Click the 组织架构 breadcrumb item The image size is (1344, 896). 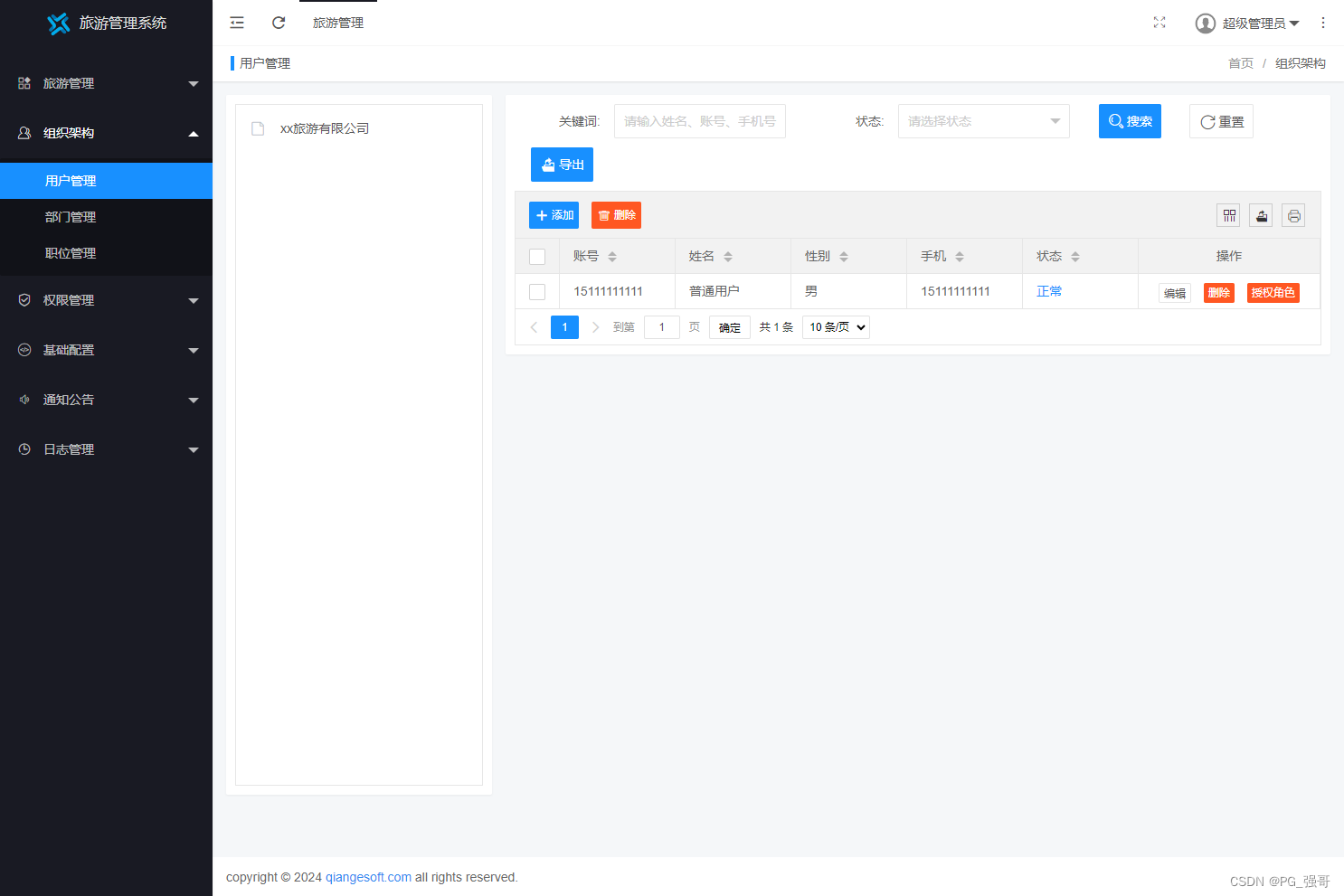[x=1301, y=63]
